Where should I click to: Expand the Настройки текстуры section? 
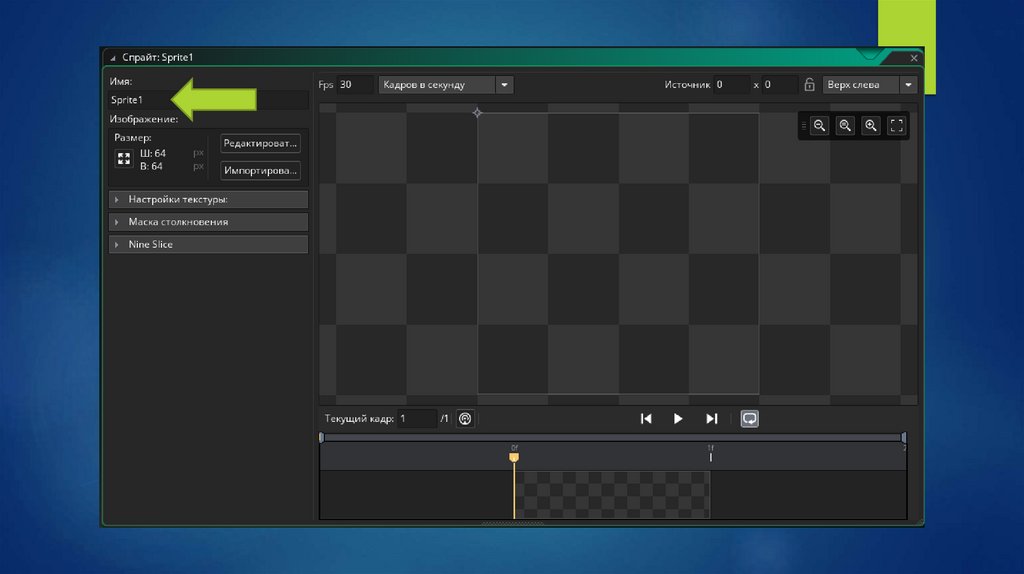(208, 199)
